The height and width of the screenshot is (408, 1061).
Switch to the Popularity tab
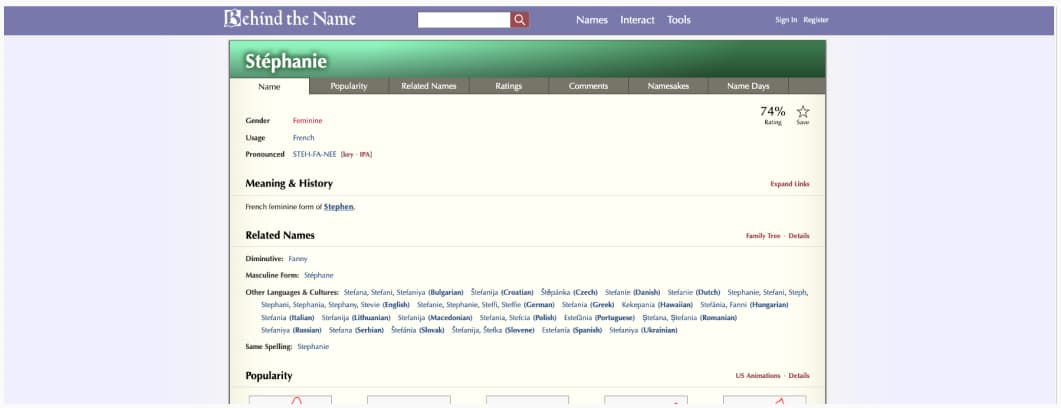click(x=349, y=86)
